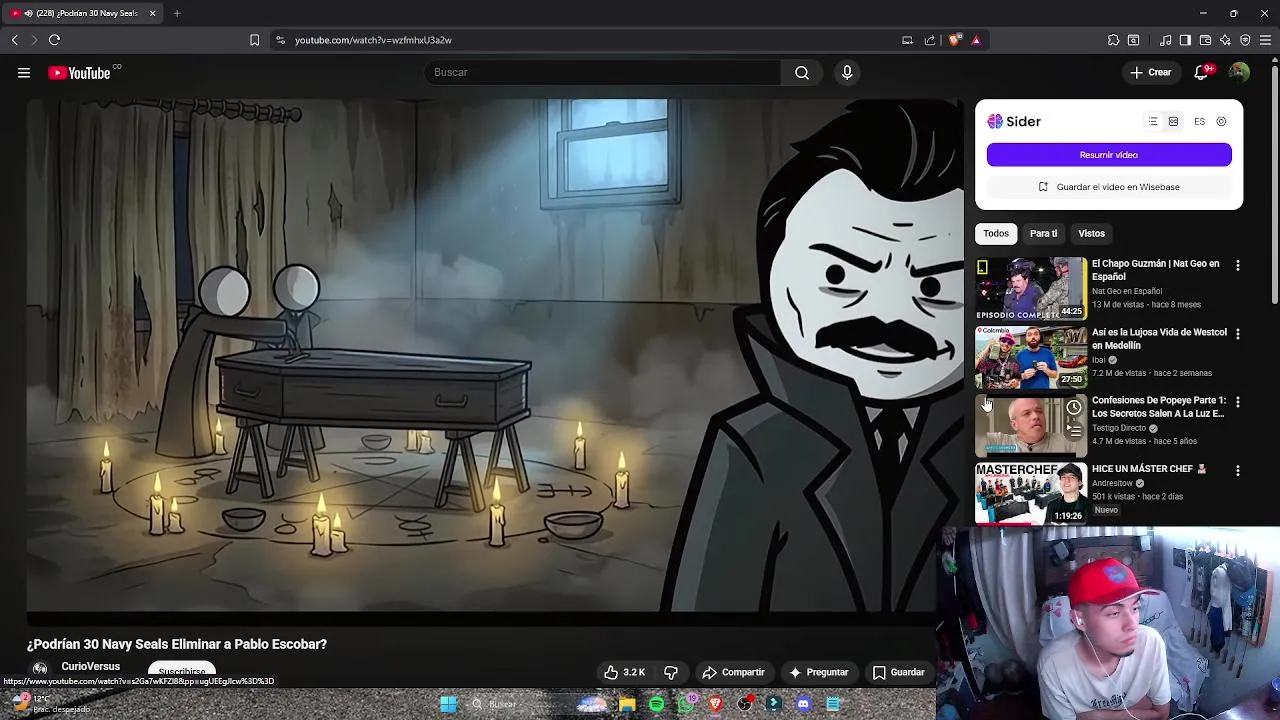Screen dimensions: 1280x720
Task: Open Brave Shields lion icon
Action: click(954, 40)
